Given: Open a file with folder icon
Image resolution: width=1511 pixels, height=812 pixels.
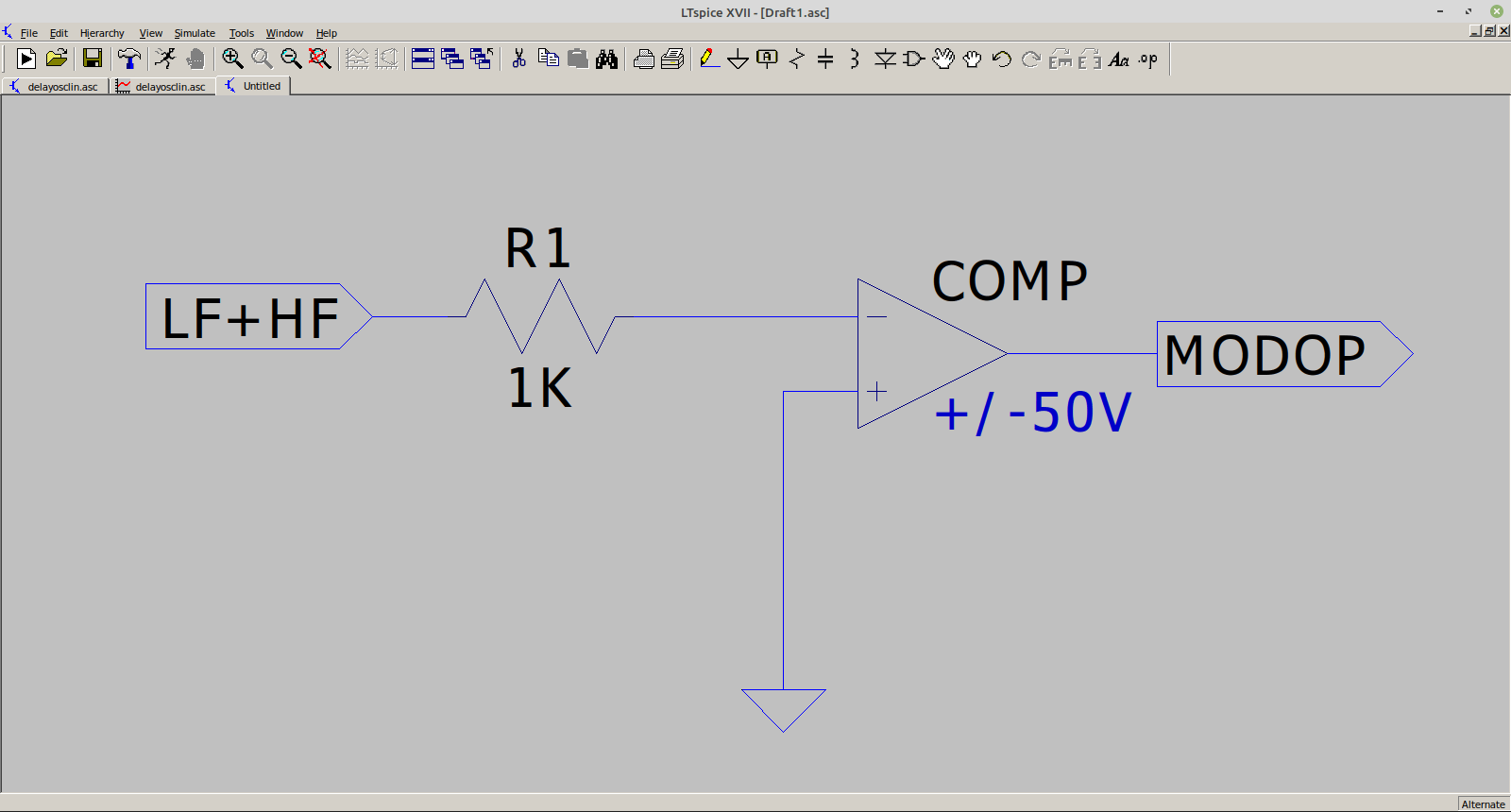Looking at the screenshot, I should point(57,59).
